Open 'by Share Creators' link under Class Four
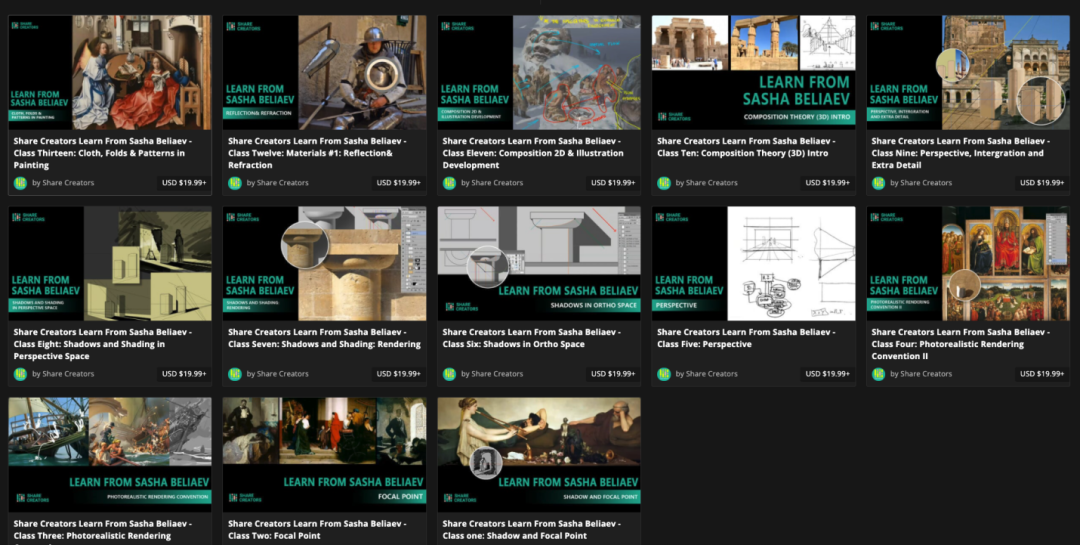 pyautogui.click(x=922, y=374)
